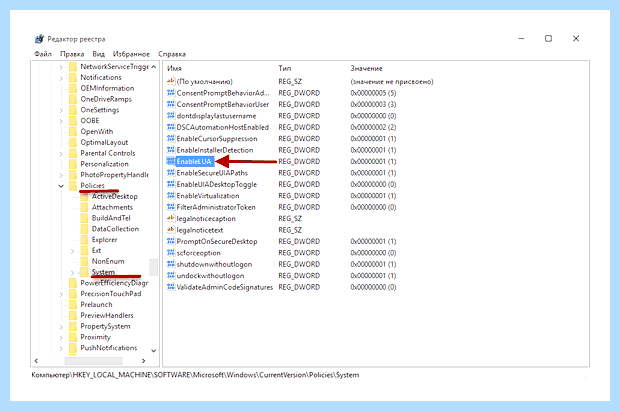Screen dimensions: 620x411
Task: Click the tree horizontal scroll right arrow
Action: click(144, 361)
